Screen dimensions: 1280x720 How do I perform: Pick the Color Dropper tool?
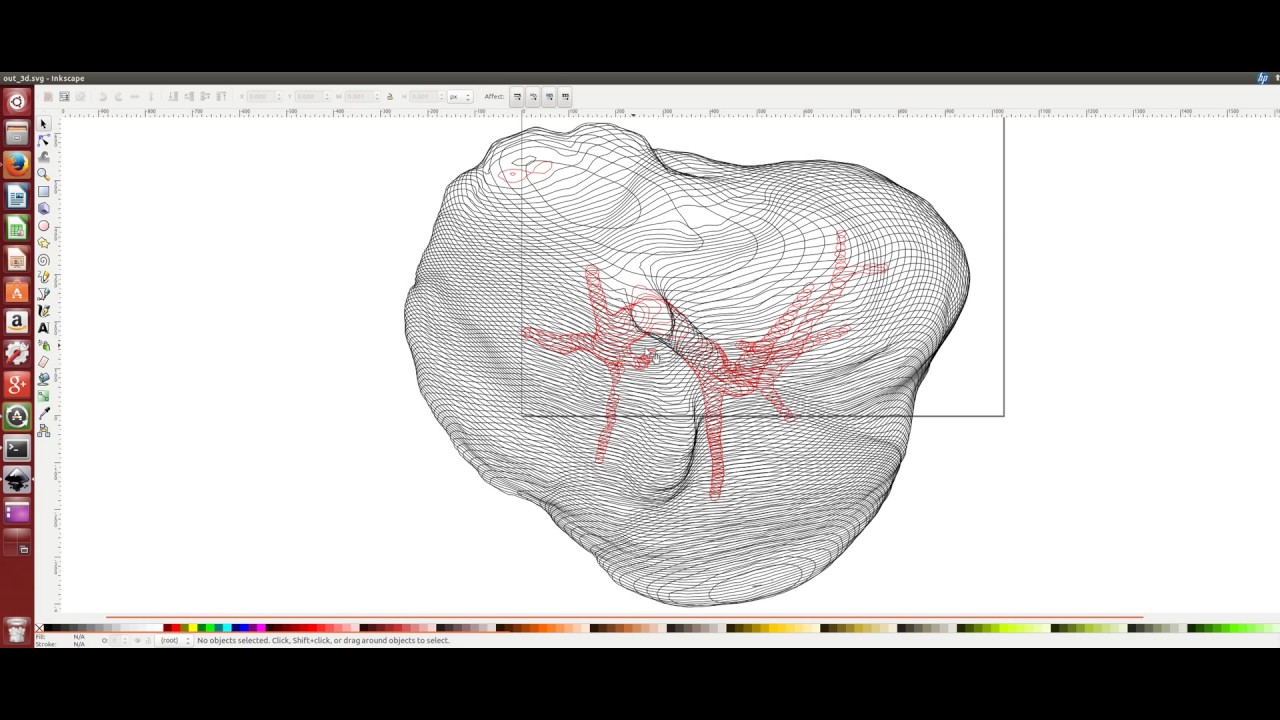pos(43,413)
